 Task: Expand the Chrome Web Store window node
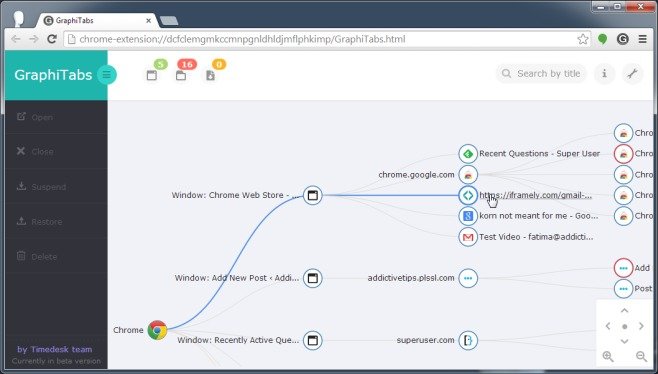click(313, 195)
